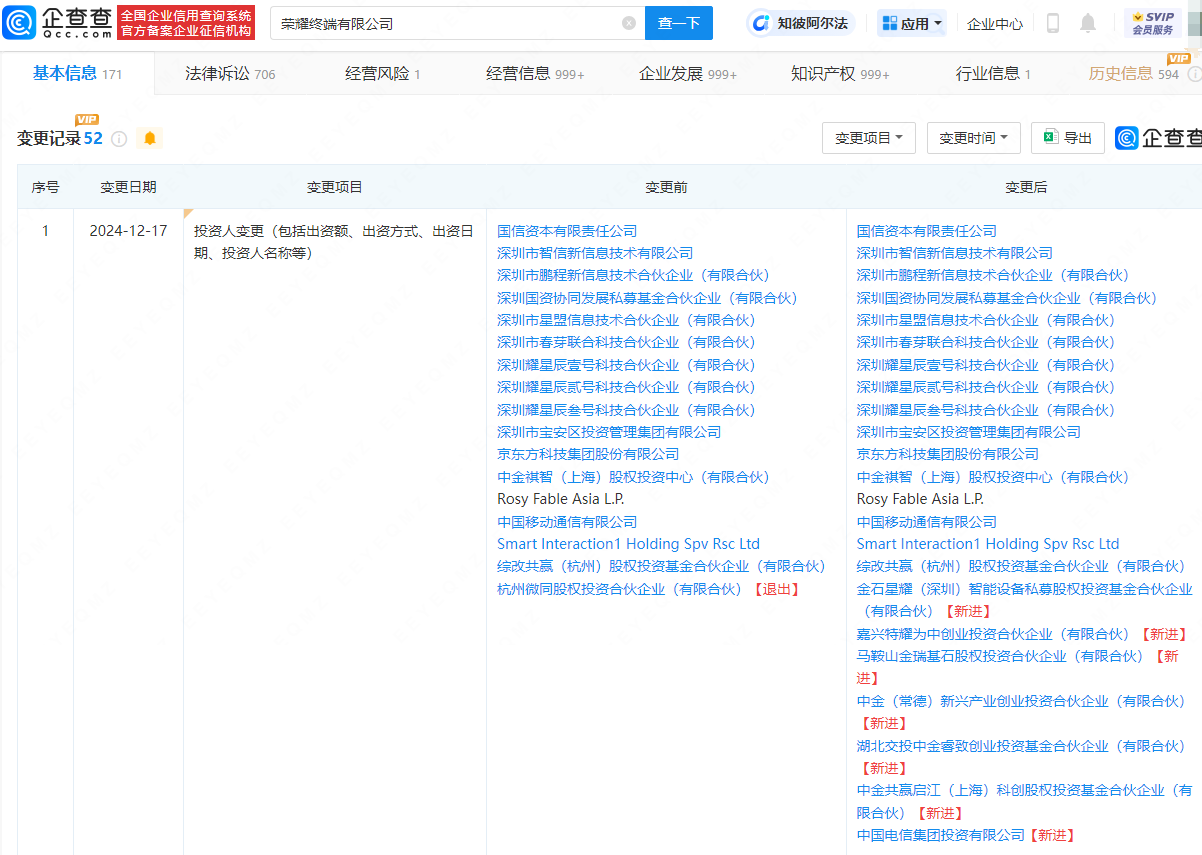This screenshot has width=1202, height=855.
Task: Select the date cell 2024-12-17
Action: coord(128,231)
